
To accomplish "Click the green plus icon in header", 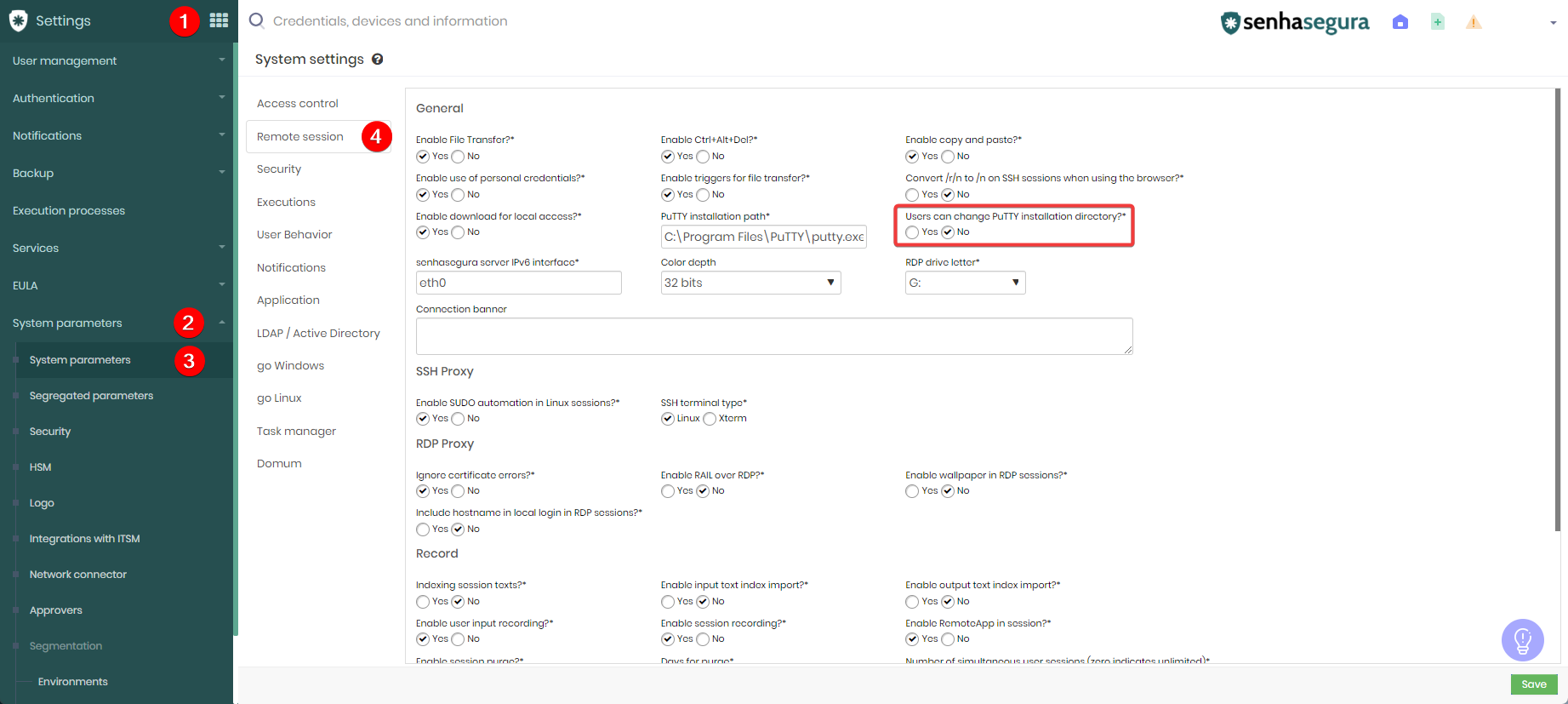I will point(1438,22).
